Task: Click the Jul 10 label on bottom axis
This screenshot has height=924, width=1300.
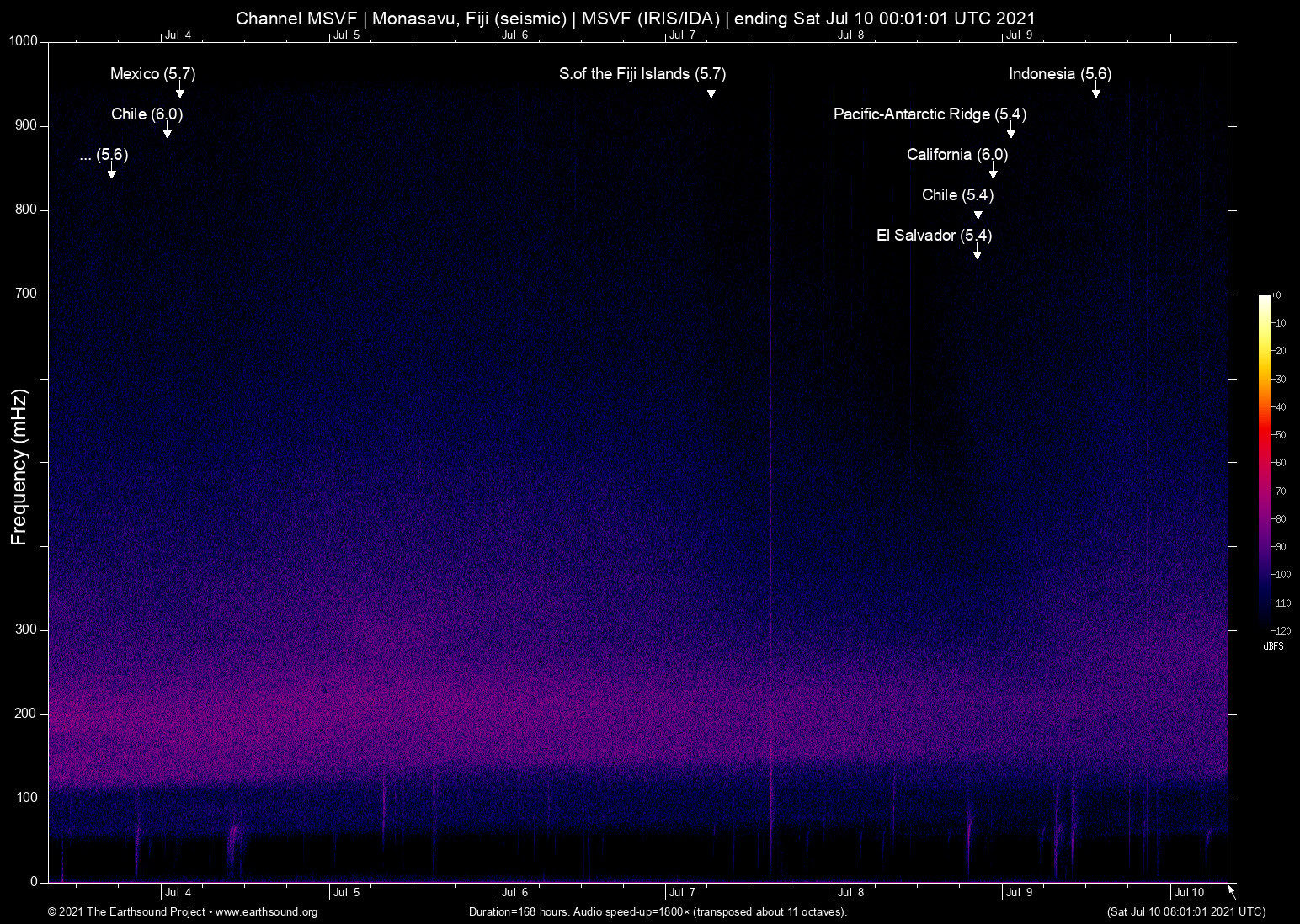Action: (x=1189, y=892)
